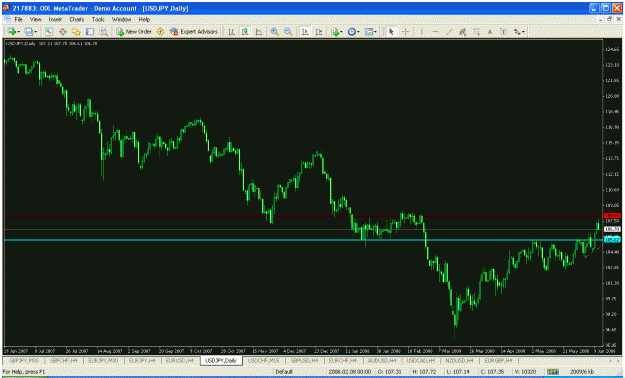Screen dimensions: 625x378
Task: Switch to the EURUSD,H4 chart tab
Action: coord(180,360)
